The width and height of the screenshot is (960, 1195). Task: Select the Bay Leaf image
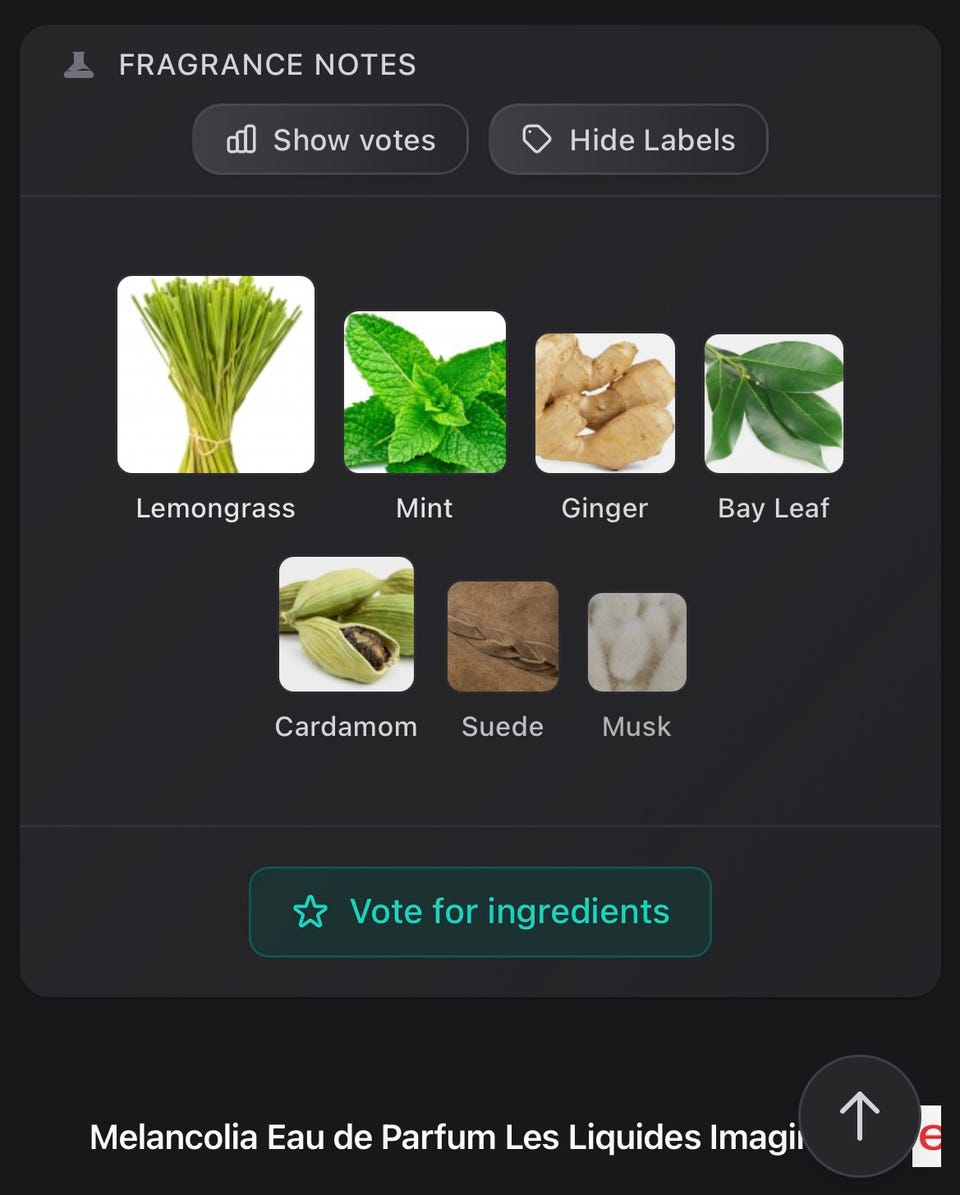click(x=774, y=403)
